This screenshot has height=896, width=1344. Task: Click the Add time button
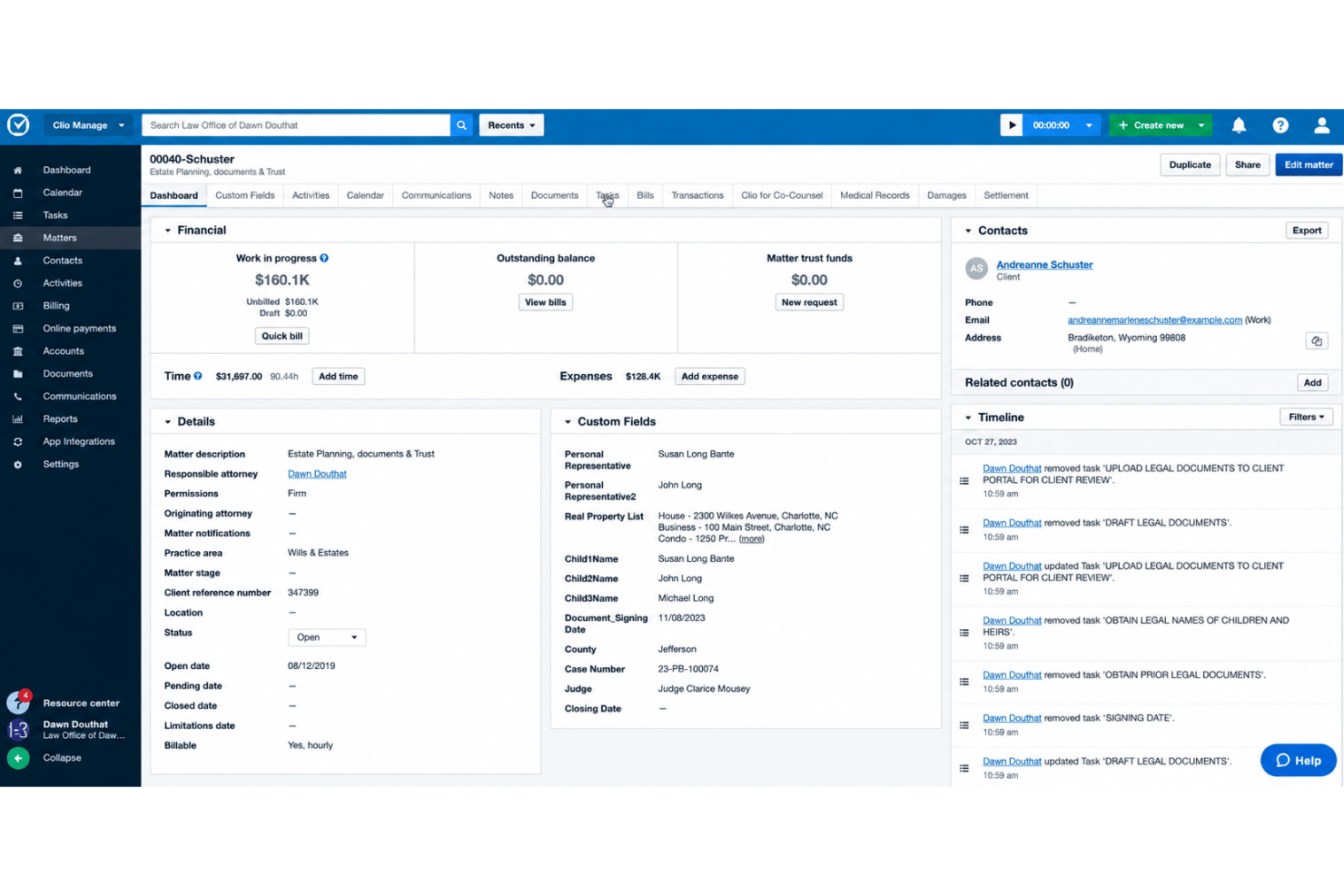pos(339,377)
